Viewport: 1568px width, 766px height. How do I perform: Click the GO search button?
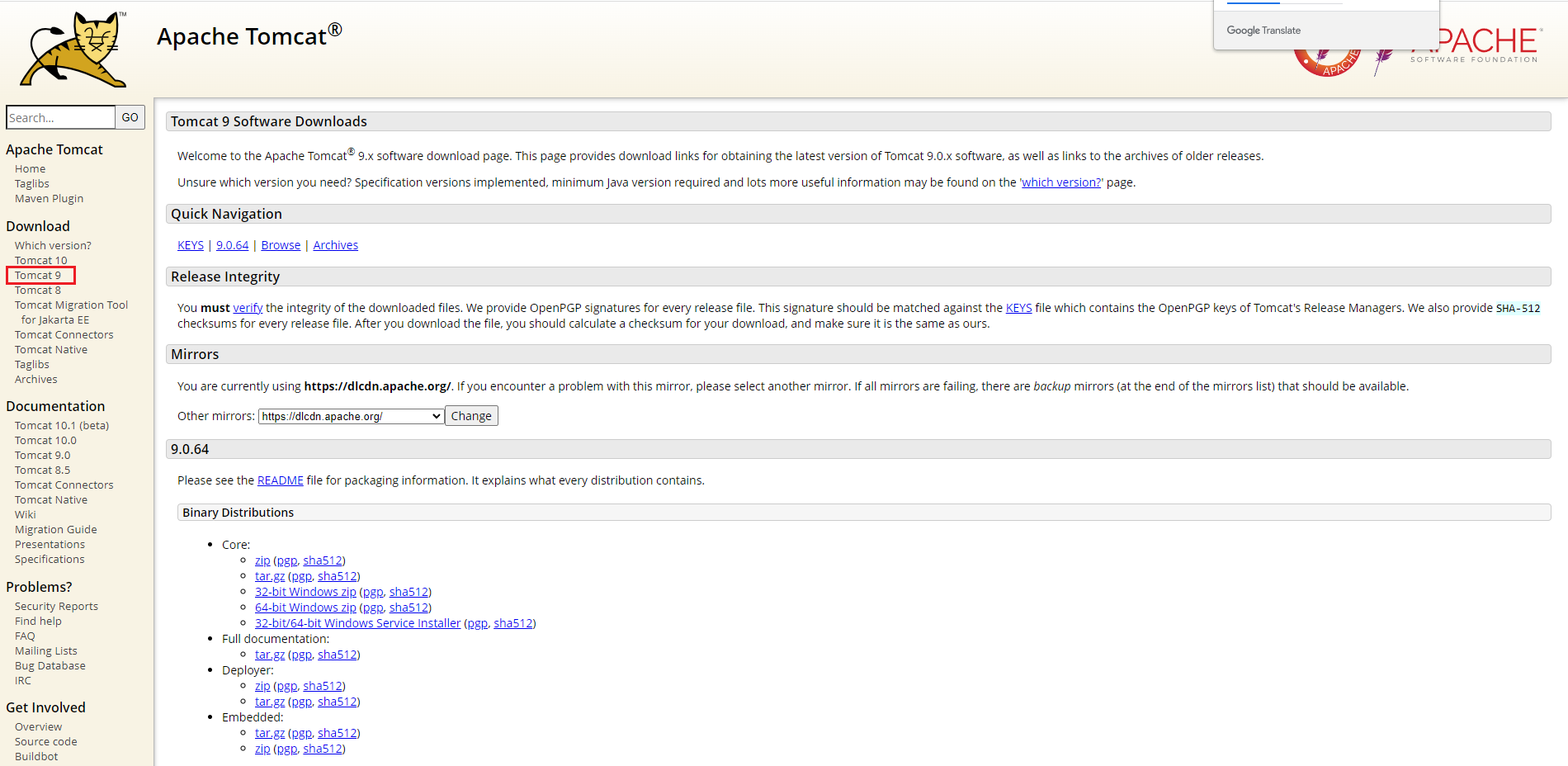click(x=130, y=117)
